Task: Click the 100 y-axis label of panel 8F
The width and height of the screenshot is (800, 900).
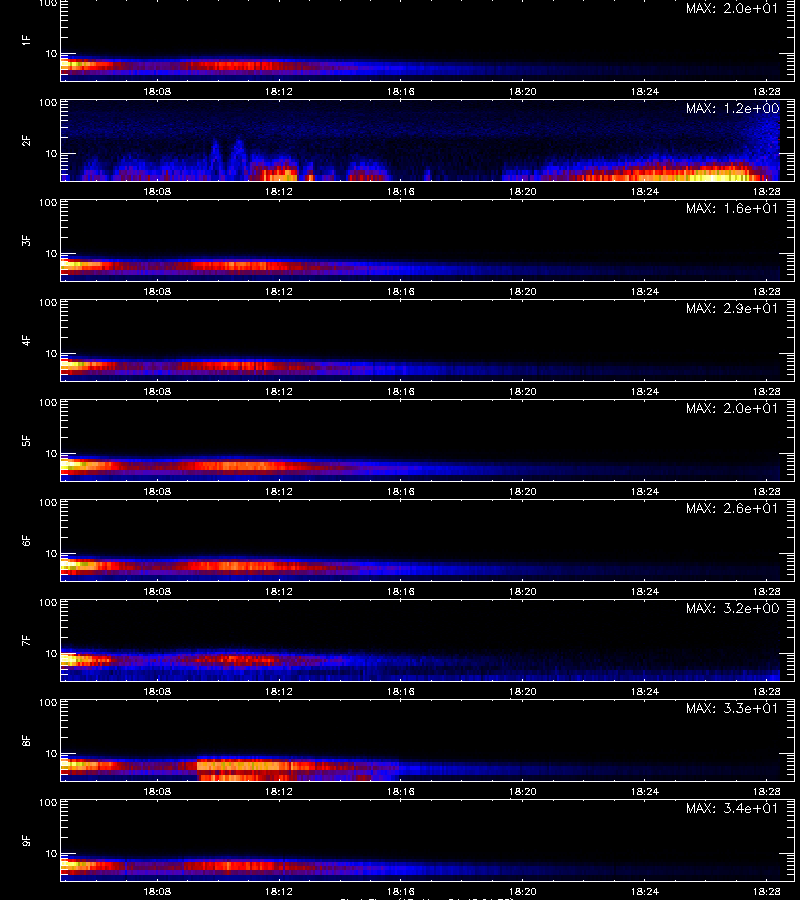Action: [x=48, y=703]
